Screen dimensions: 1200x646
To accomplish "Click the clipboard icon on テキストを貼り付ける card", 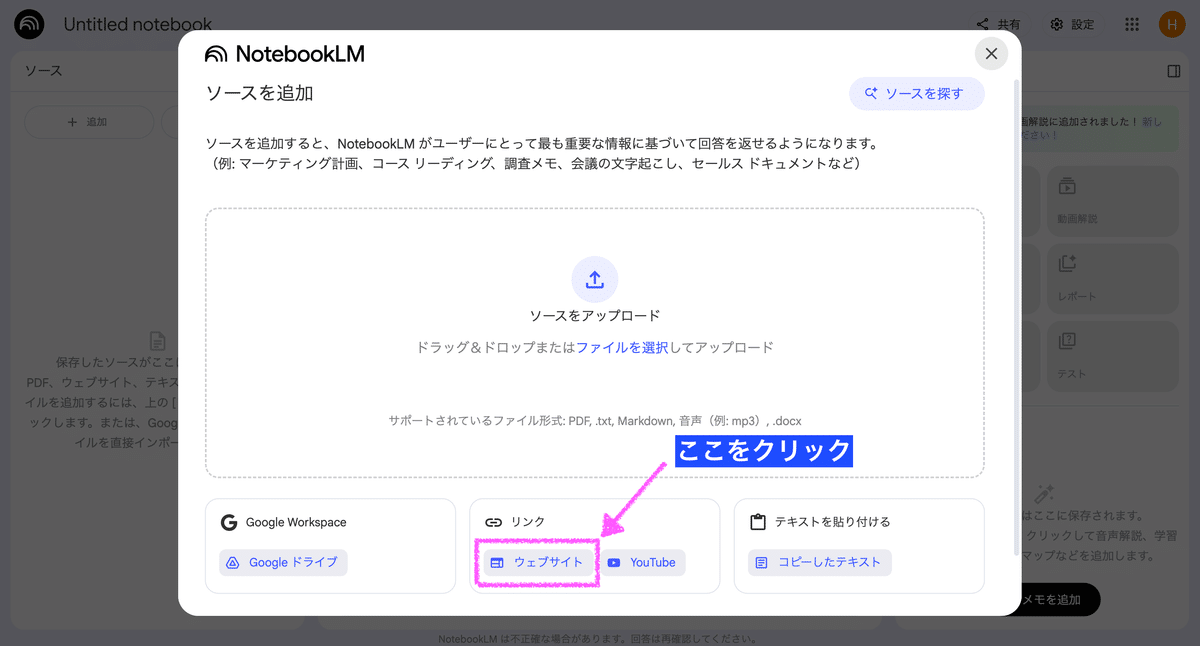I will tap(760, 521).
